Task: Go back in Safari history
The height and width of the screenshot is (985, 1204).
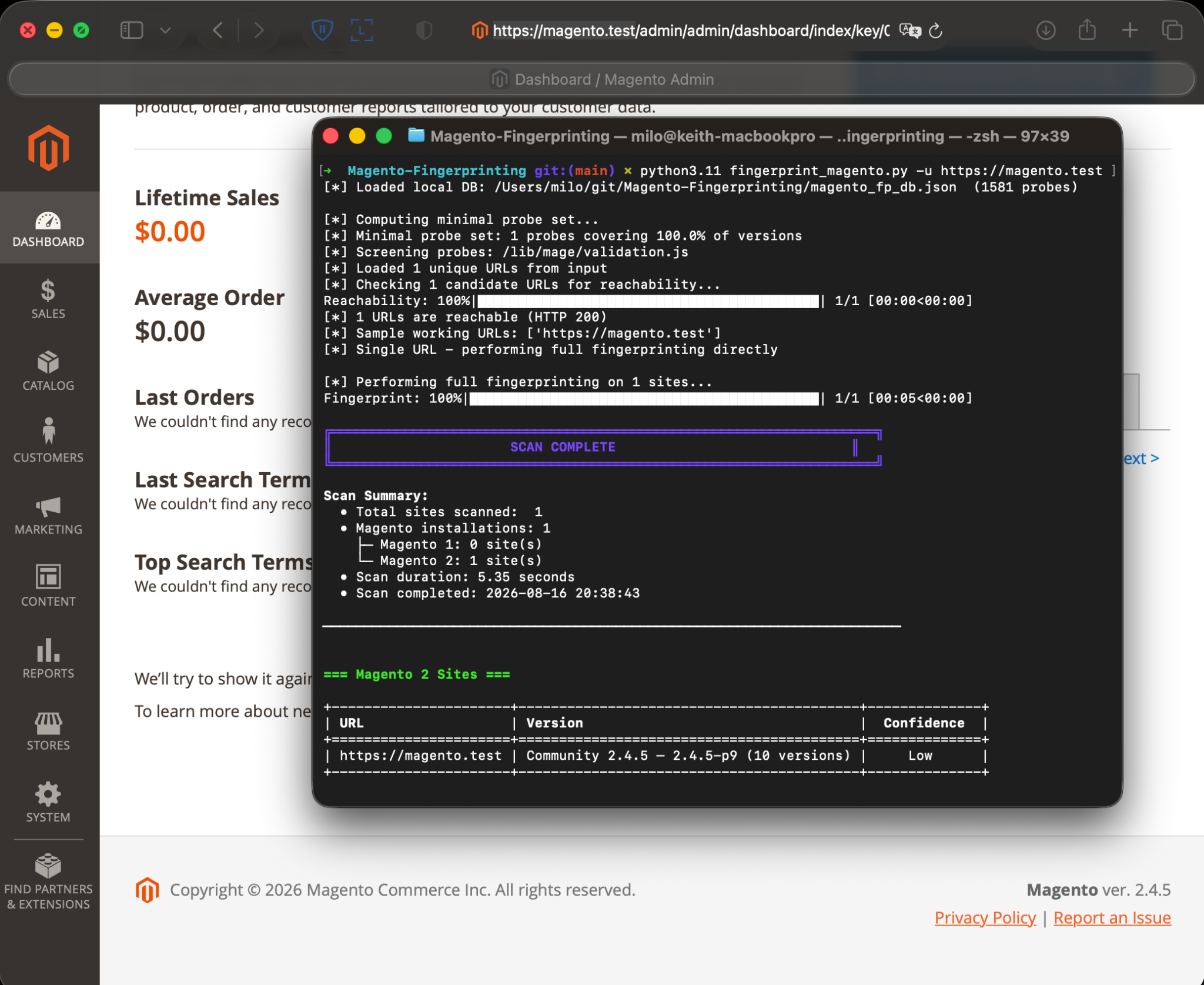Action: (x=218, y=30)
